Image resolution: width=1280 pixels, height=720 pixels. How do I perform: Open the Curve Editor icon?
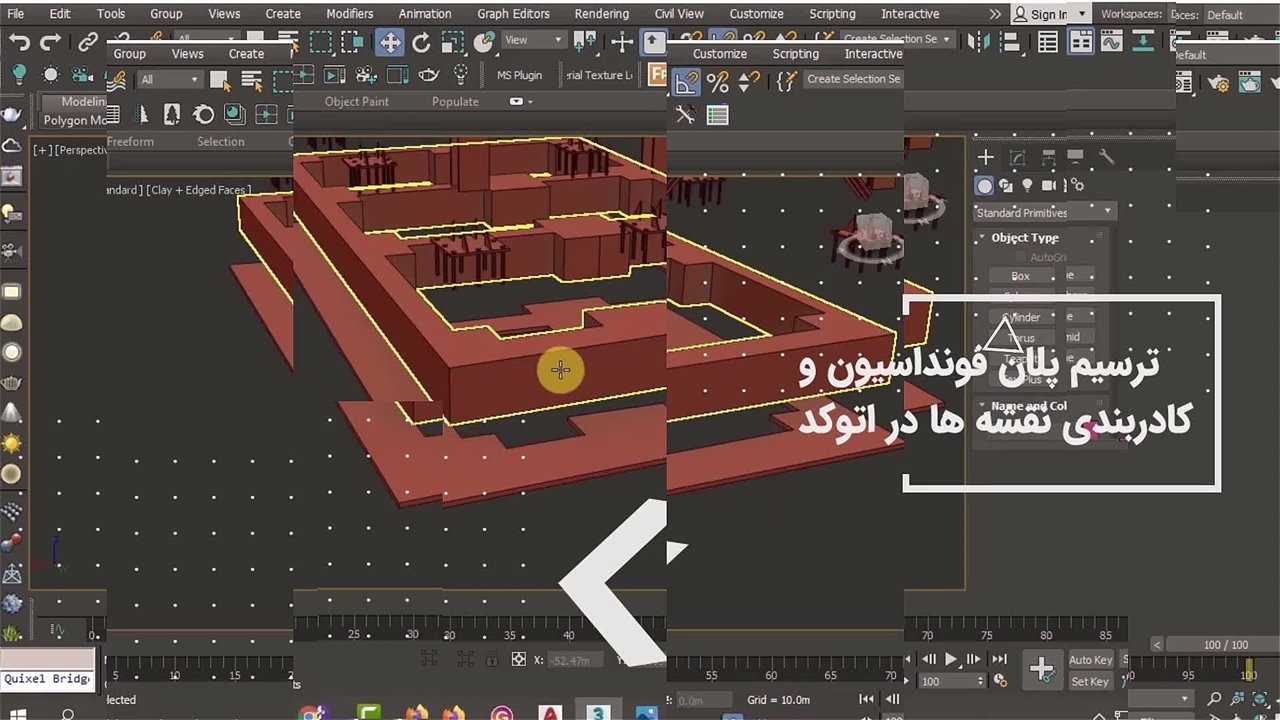point(1111,42)
